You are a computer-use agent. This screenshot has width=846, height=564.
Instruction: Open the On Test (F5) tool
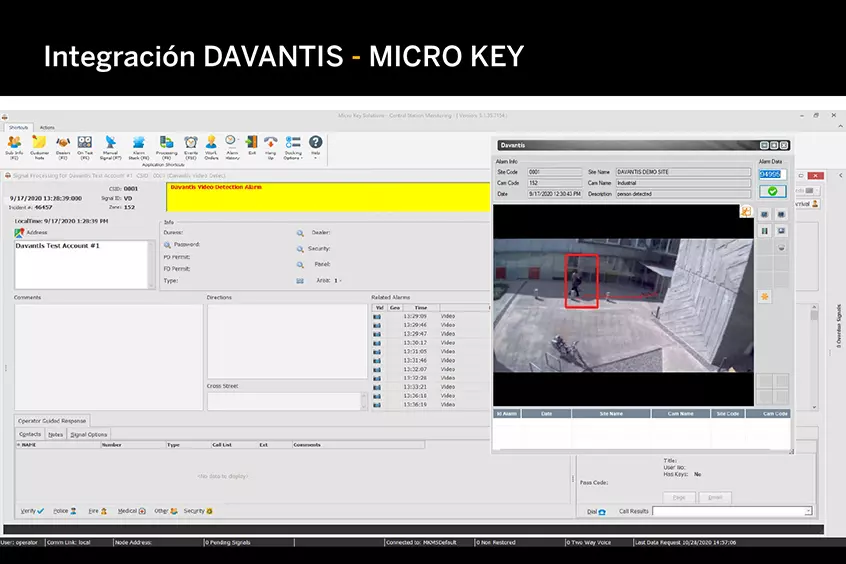85,147
